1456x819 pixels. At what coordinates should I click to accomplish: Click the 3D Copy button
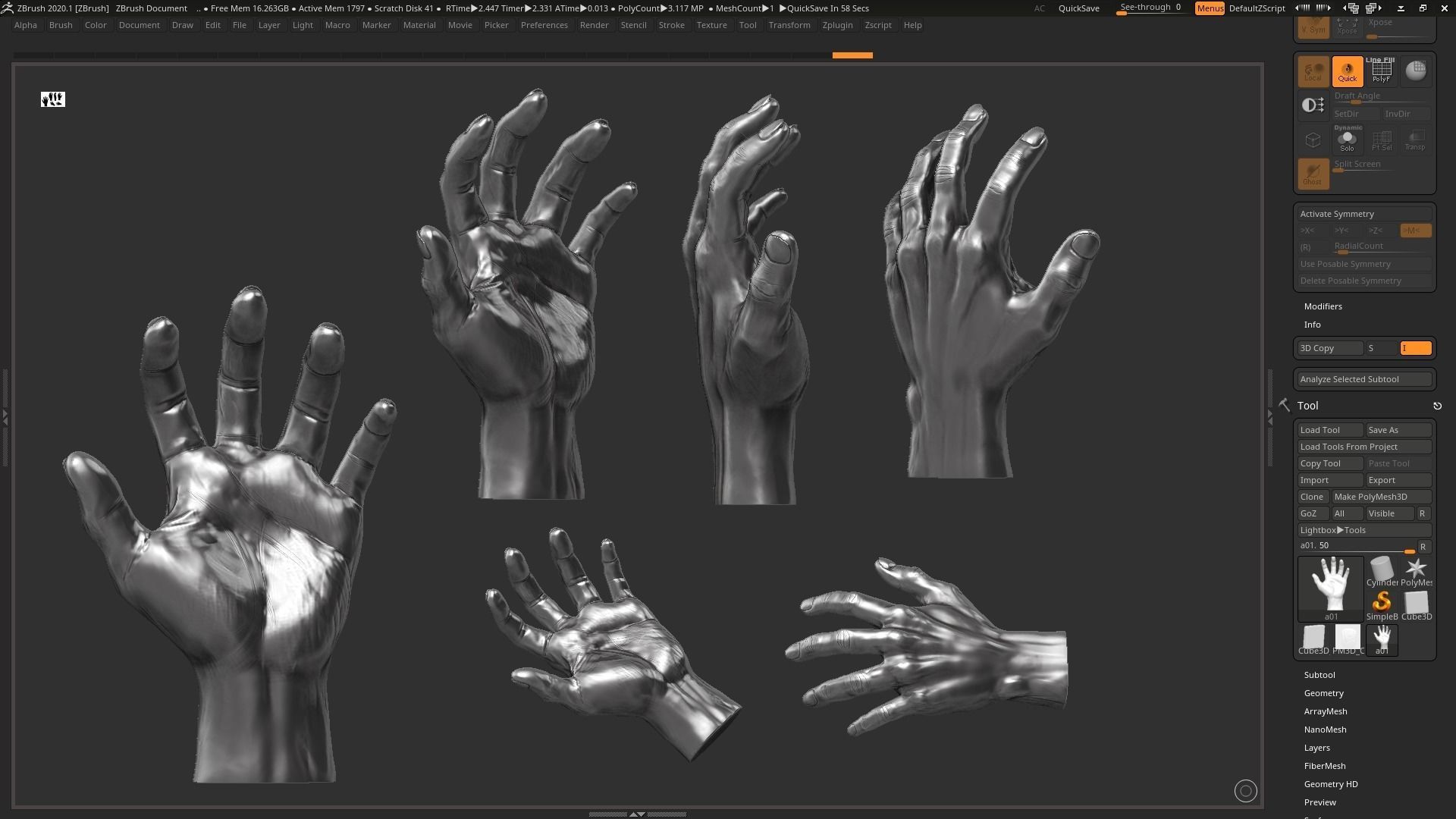1330,348
